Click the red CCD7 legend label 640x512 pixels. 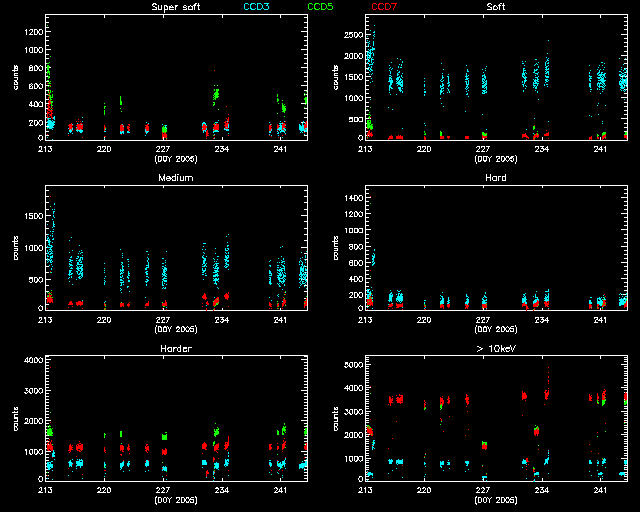click(384, 7)
